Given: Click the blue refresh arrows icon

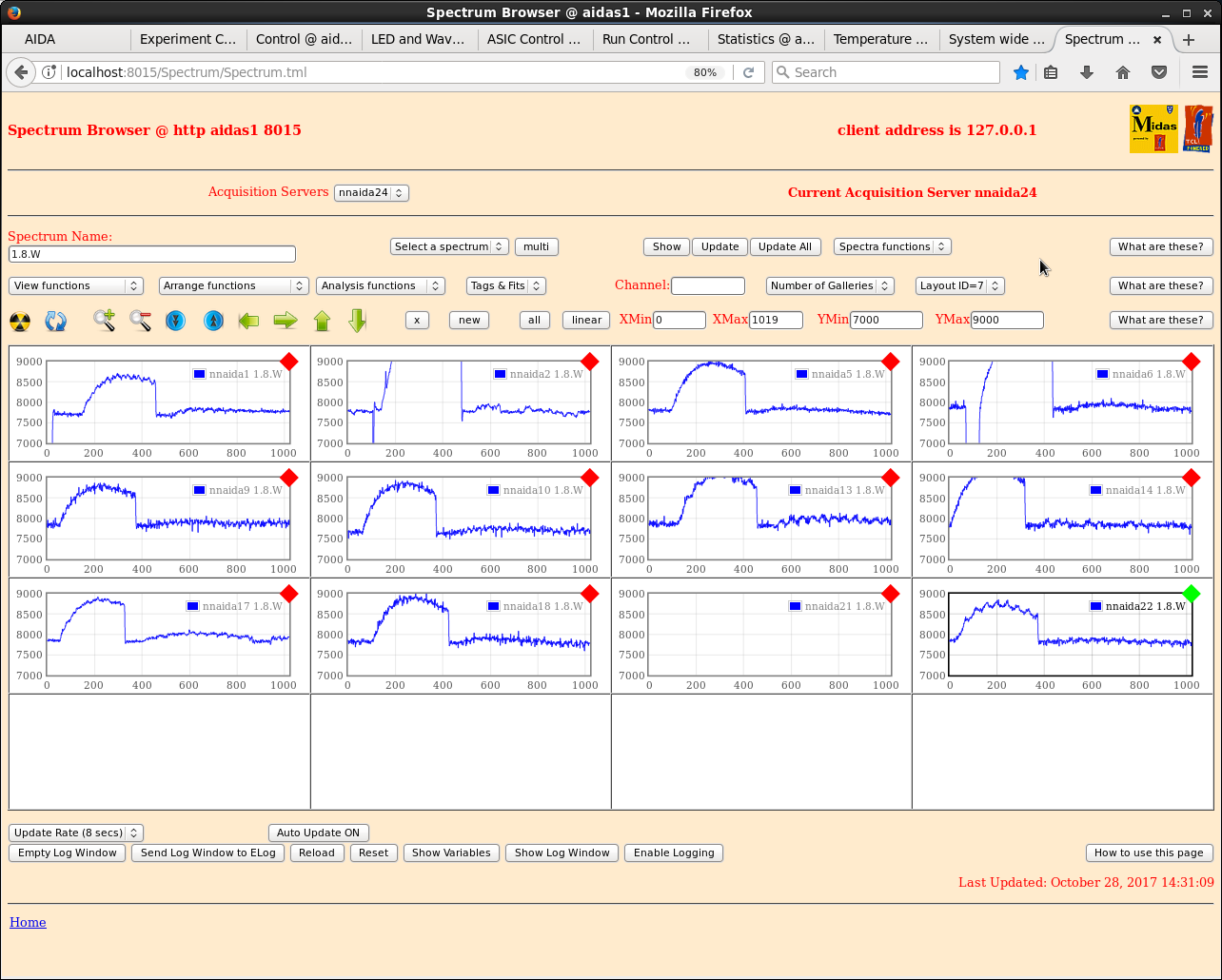Looking at the screenshot, I should pos(56,321).
